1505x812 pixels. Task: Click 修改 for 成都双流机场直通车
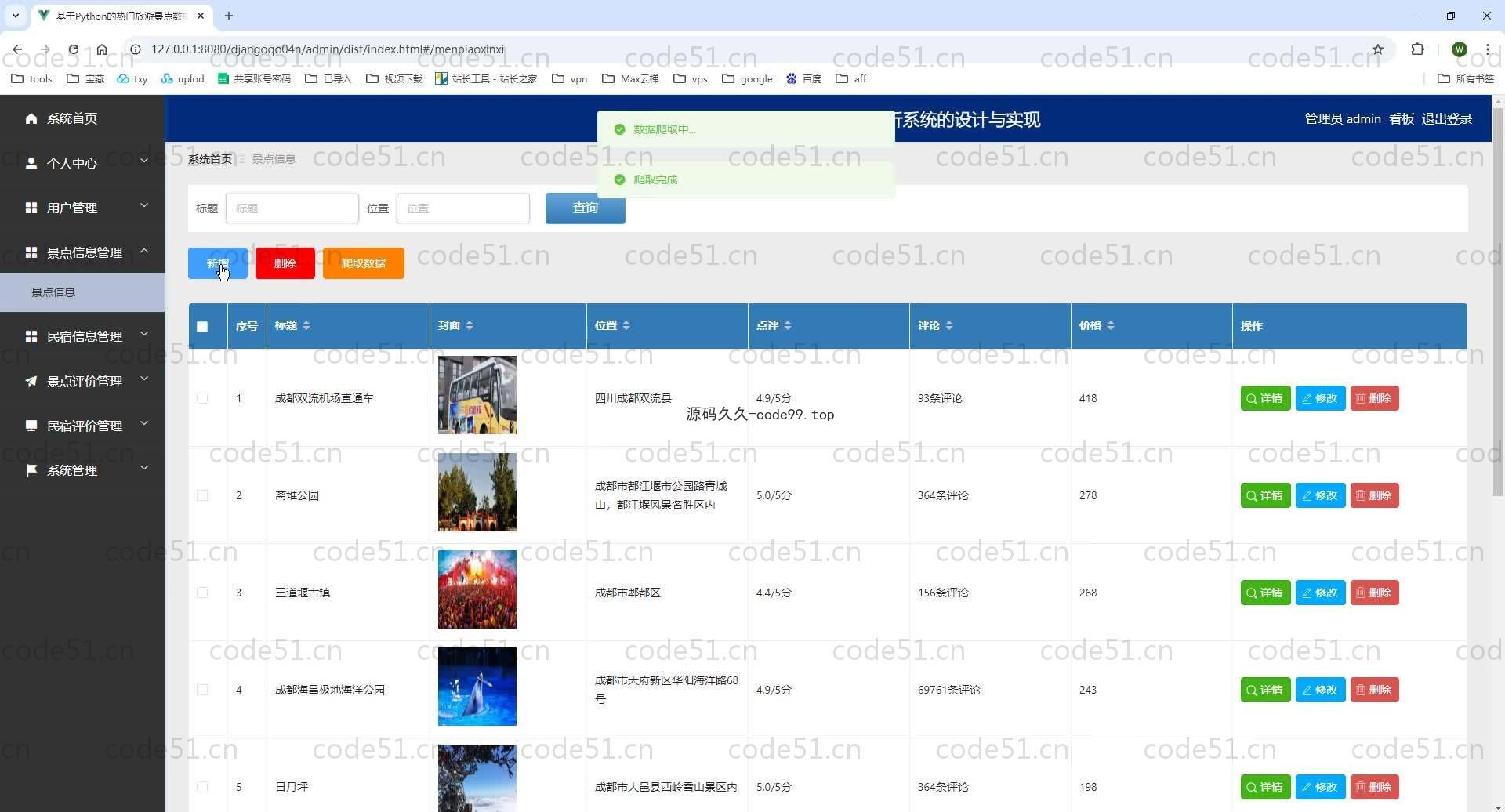[x=1320, y=398]
